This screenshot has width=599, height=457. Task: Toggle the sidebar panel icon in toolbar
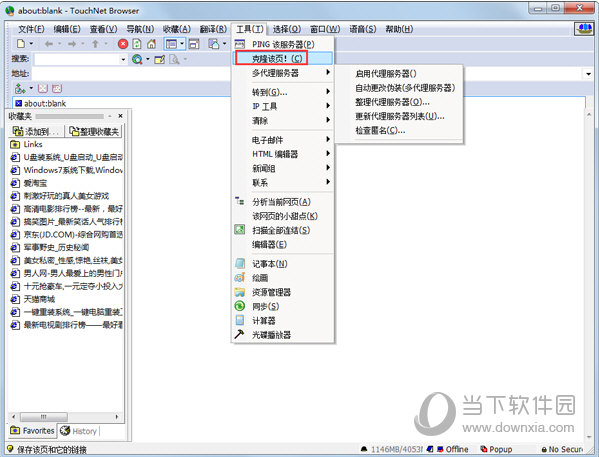[x=171, y=44]
